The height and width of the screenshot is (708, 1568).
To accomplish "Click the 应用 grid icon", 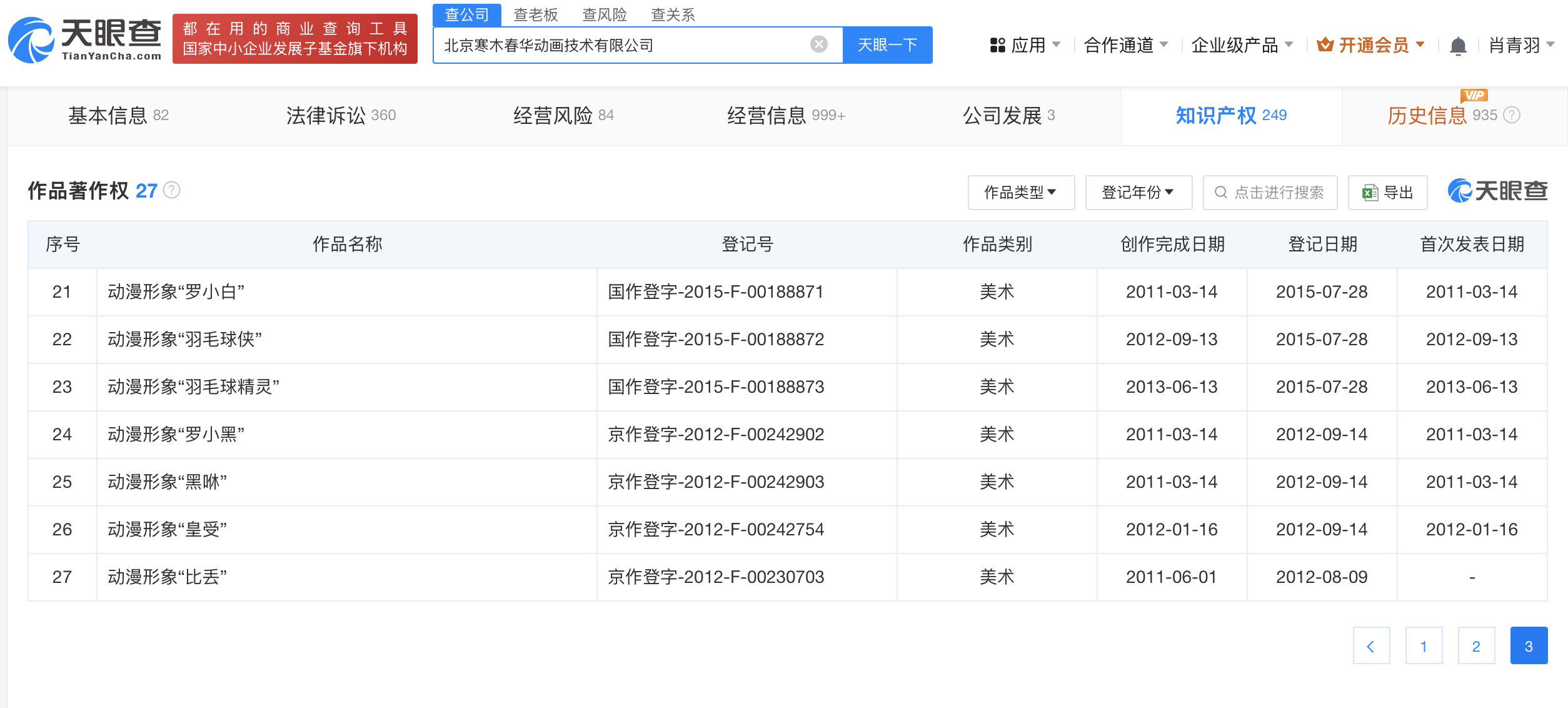I will (x=997, y=45).
